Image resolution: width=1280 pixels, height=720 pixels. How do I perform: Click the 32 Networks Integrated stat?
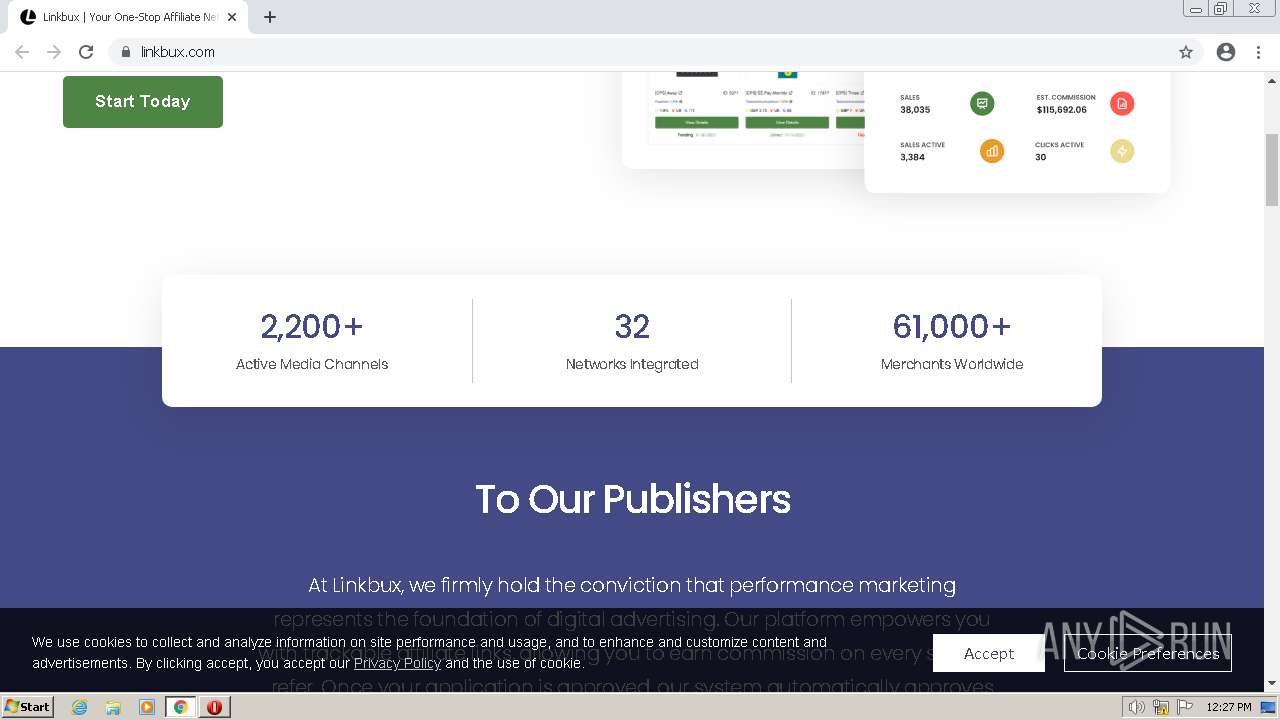coord(632,341)
